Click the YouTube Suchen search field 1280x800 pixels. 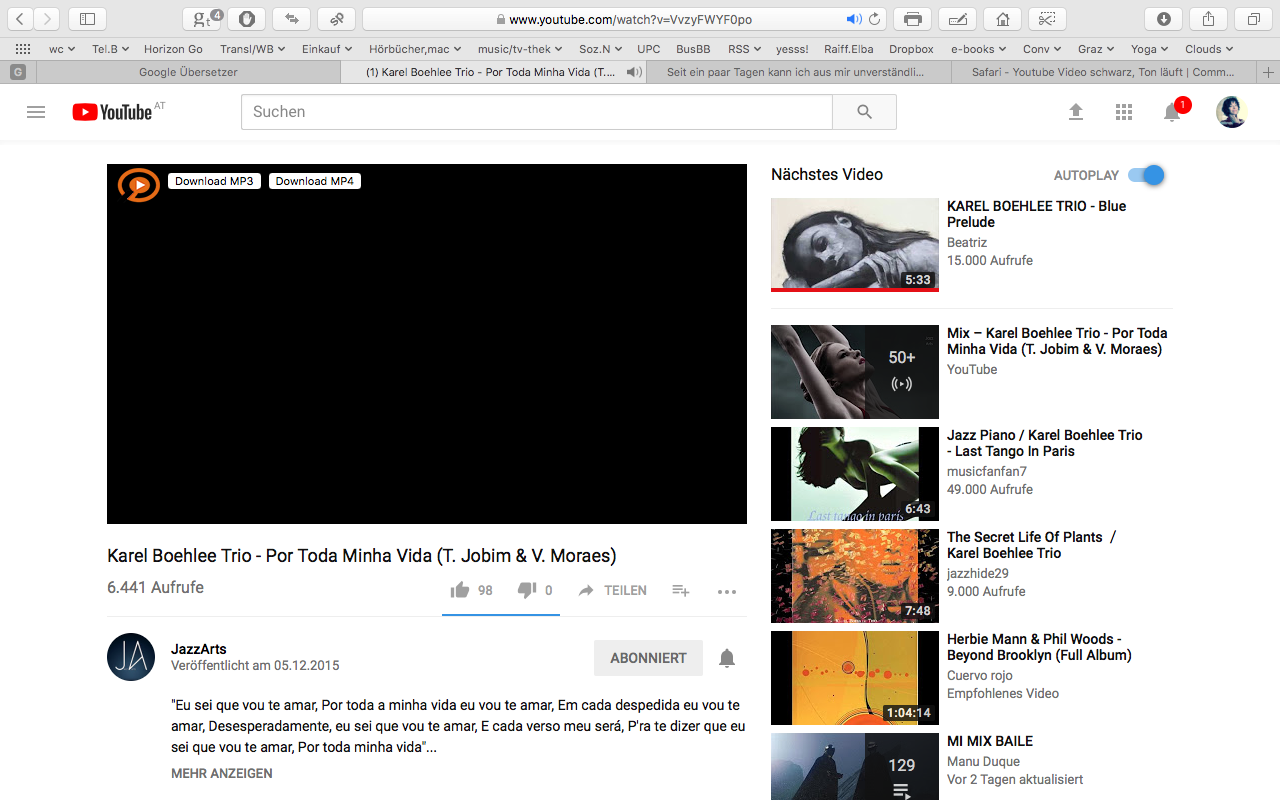(x=536, y=112)
